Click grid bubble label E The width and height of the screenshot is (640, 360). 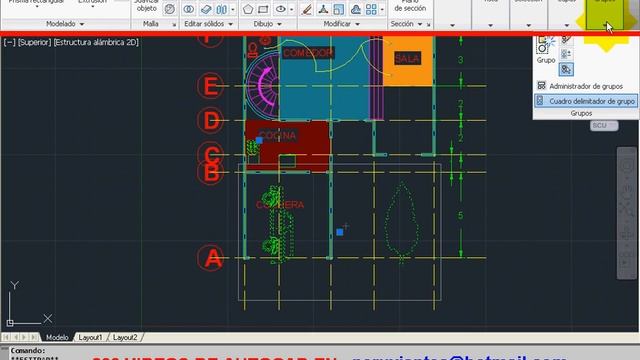210,86
